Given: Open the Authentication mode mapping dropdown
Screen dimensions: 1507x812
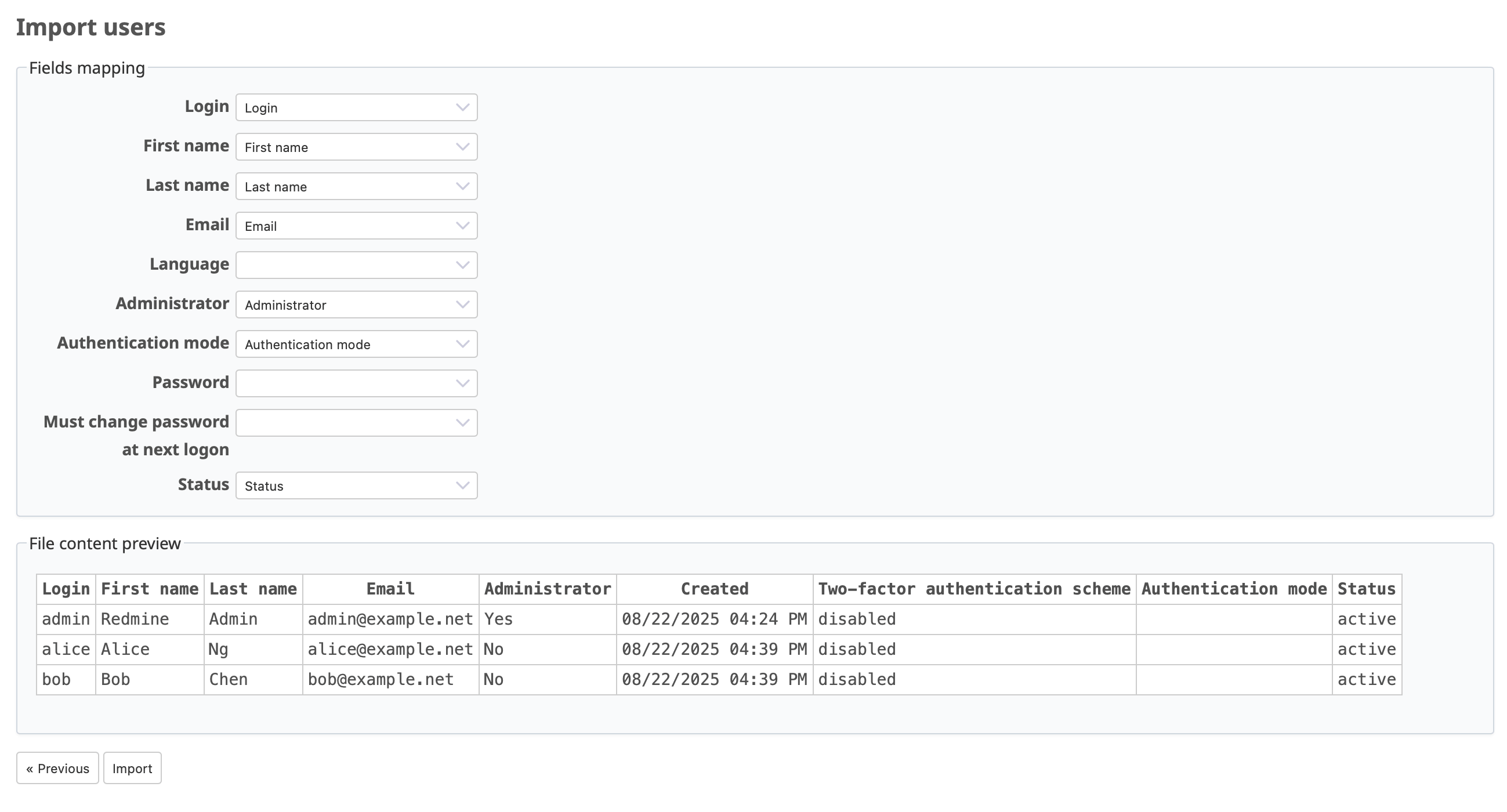Looking at the screenshot, I should point(356,344).
